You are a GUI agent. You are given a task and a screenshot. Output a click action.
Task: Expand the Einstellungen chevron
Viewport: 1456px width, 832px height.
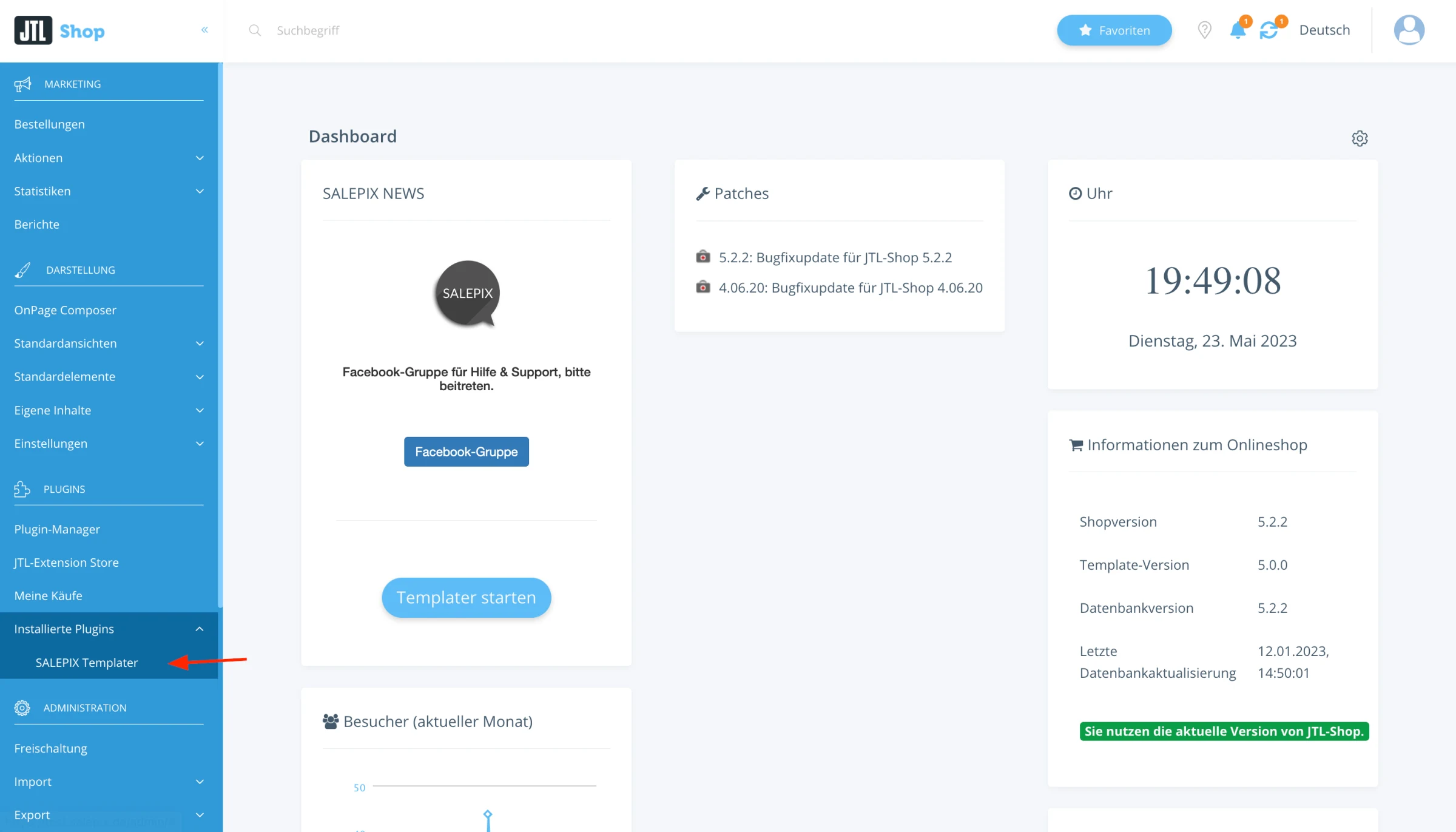tap(200, 444)
